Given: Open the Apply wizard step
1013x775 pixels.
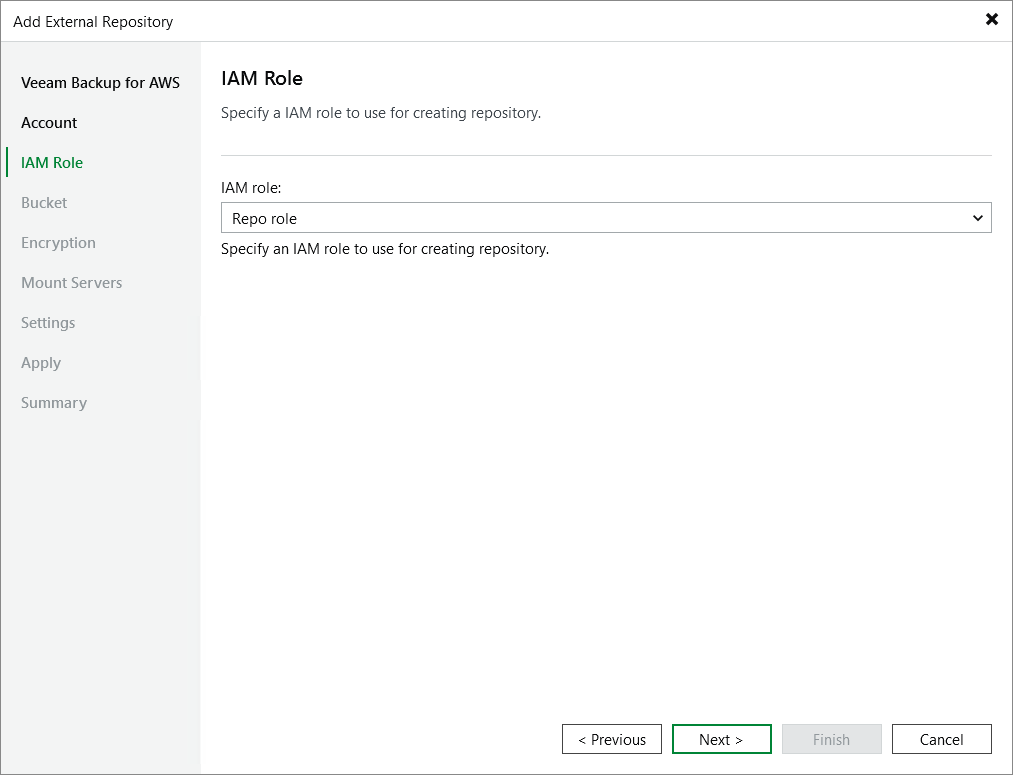Looking at the screenshot, I should pos(41,363).
